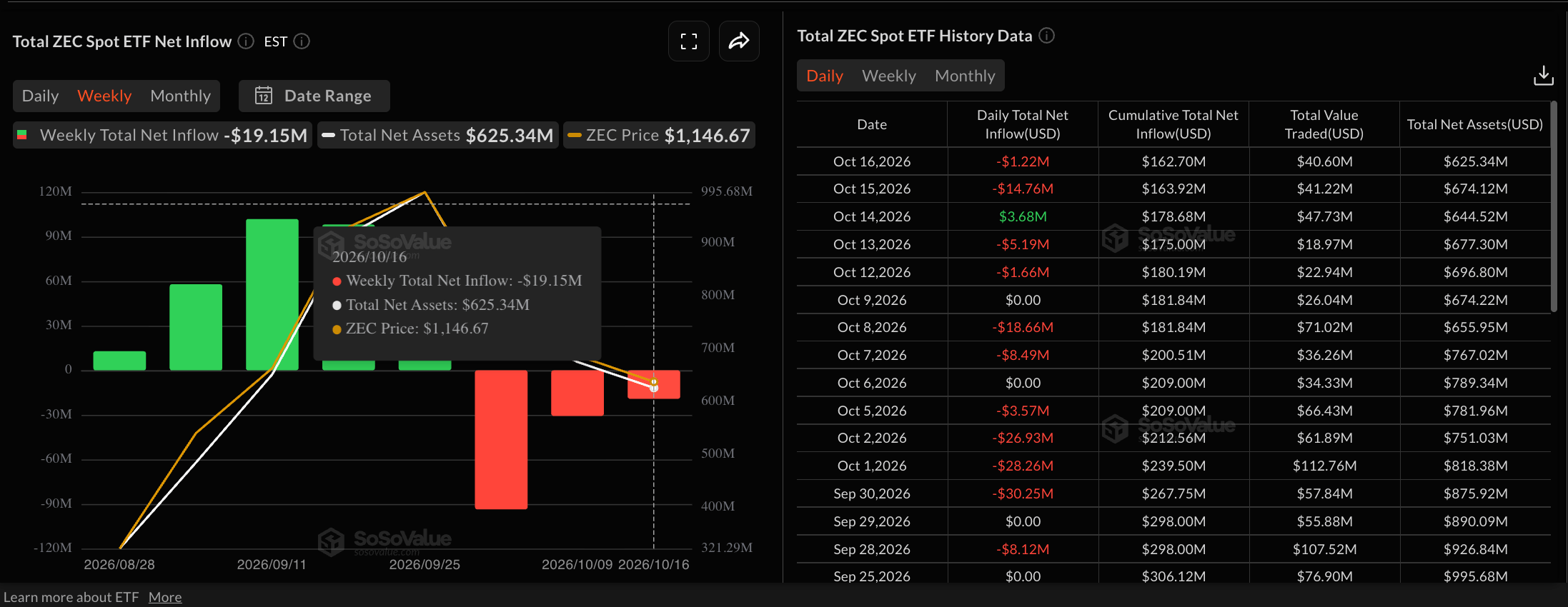
Task: Click the $162.70M cumulative inflow value
Action: 1173,161
